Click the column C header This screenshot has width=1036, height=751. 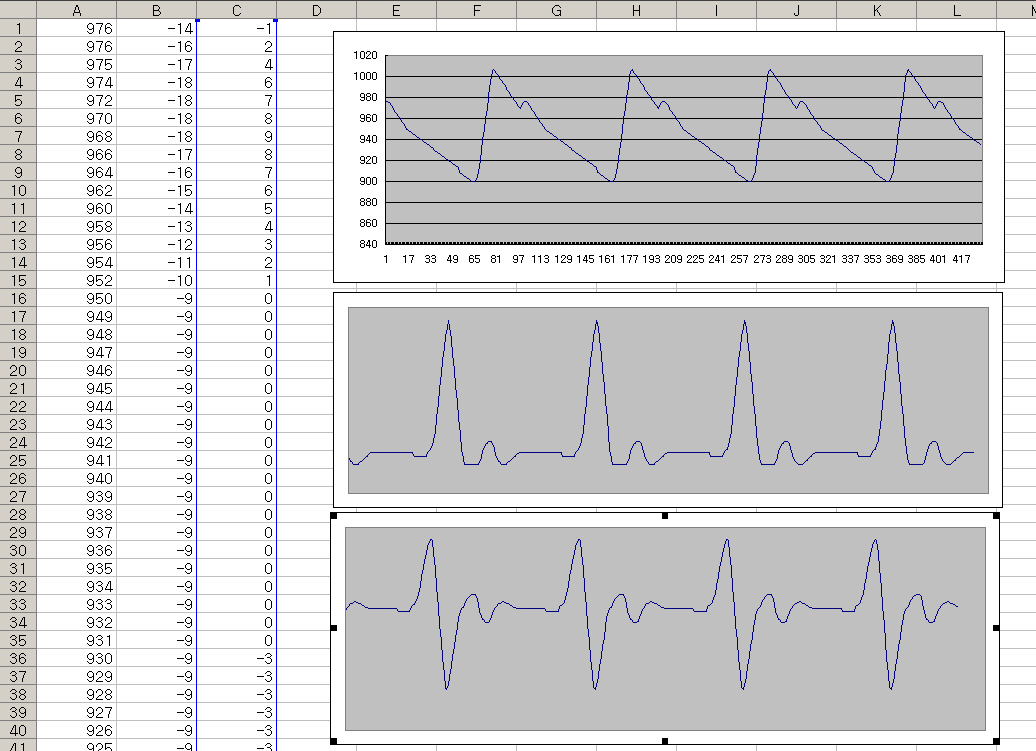tap(236, 9)
